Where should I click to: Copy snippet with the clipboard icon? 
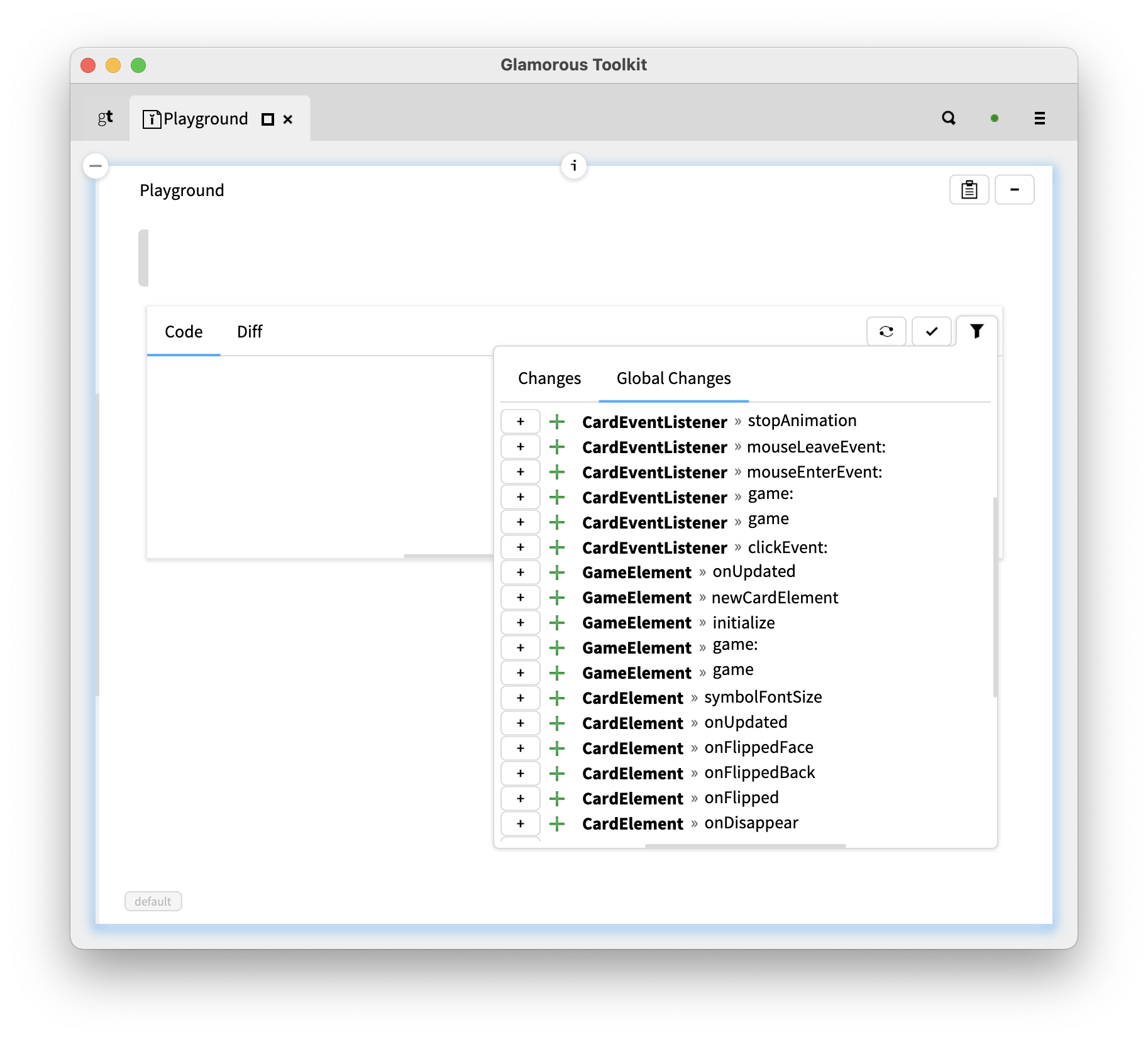969,189
